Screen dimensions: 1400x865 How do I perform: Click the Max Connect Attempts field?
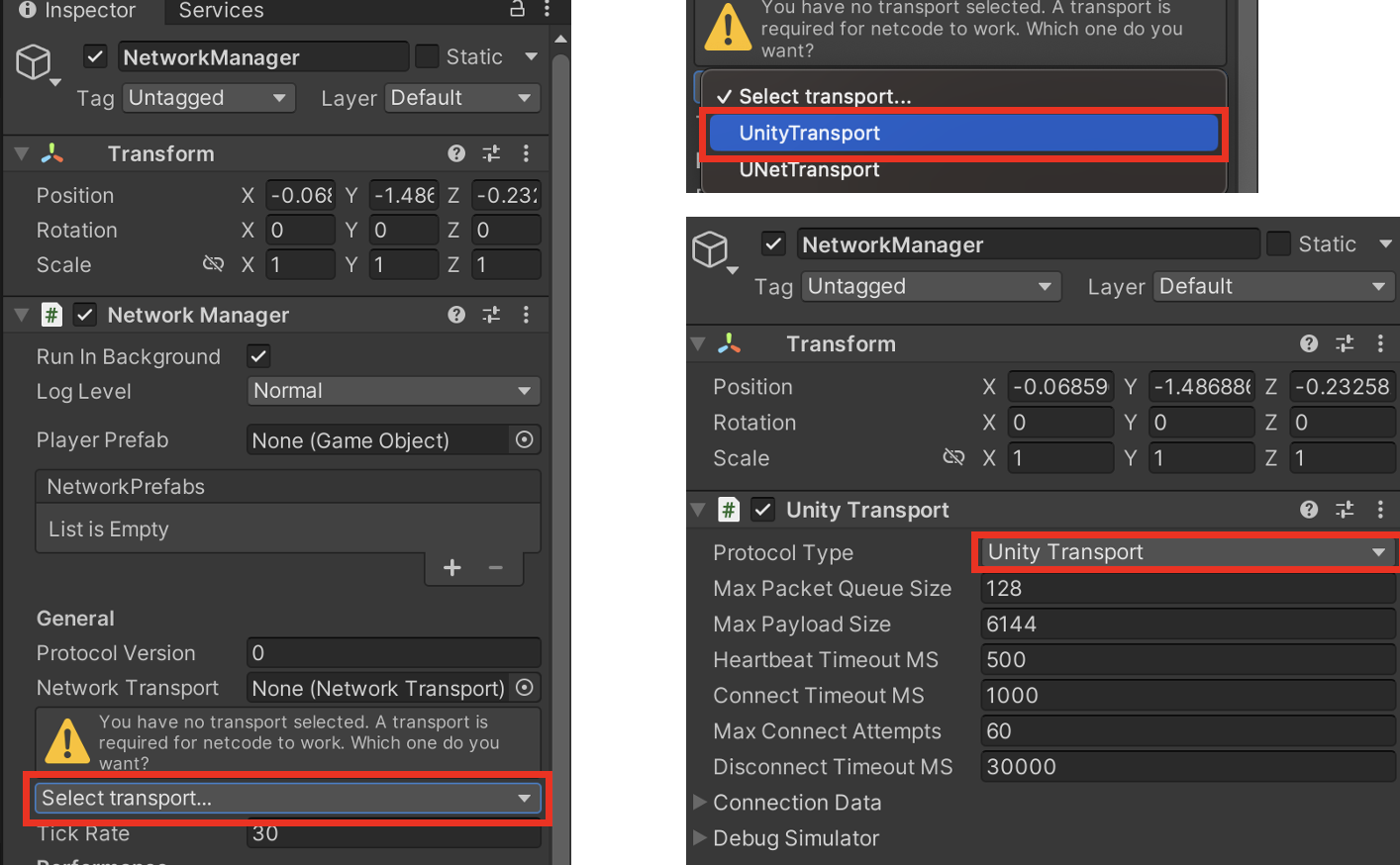tap(1187, 730)
